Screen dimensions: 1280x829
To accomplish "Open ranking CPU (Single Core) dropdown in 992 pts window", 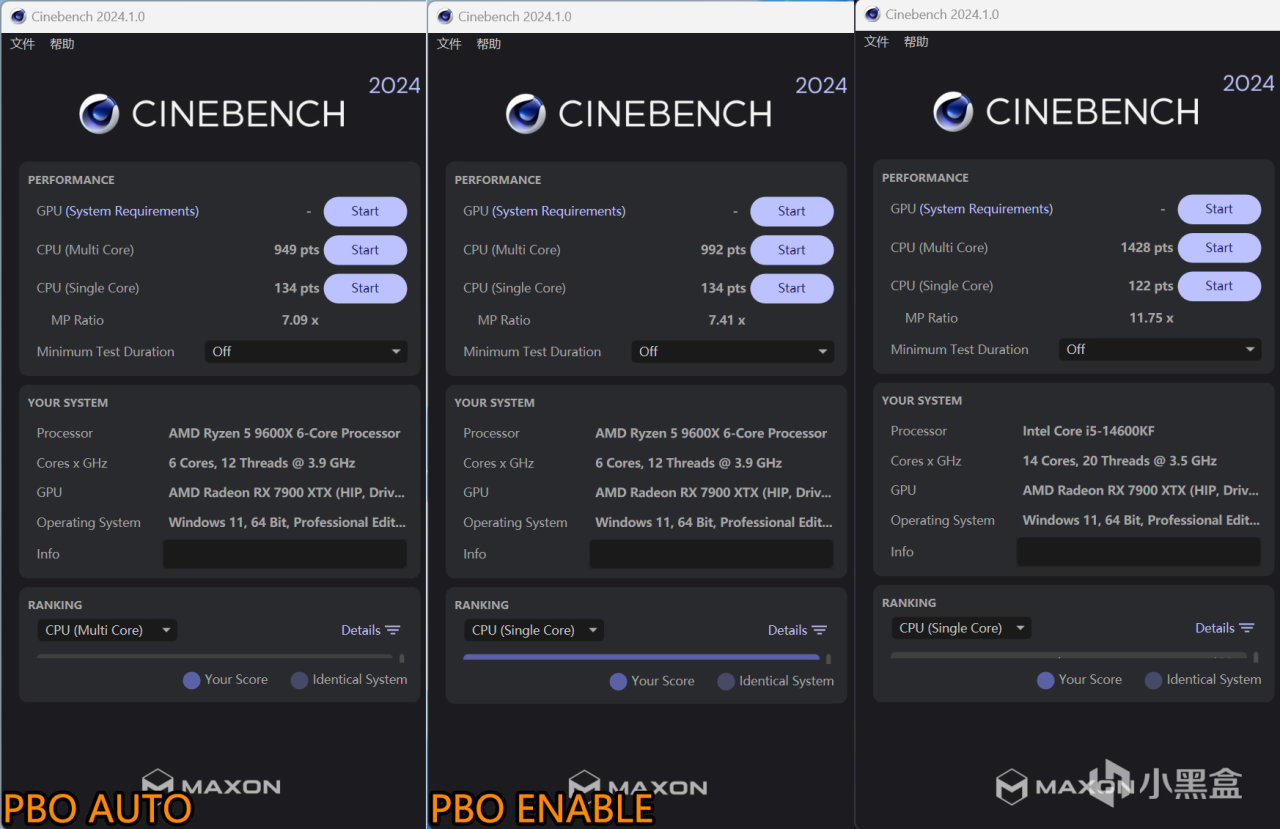I will coord(534,630).
